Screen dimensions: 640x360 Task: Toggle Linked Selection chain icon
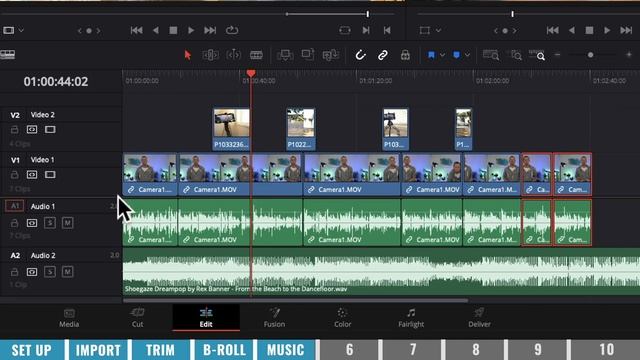pos(382,55)
